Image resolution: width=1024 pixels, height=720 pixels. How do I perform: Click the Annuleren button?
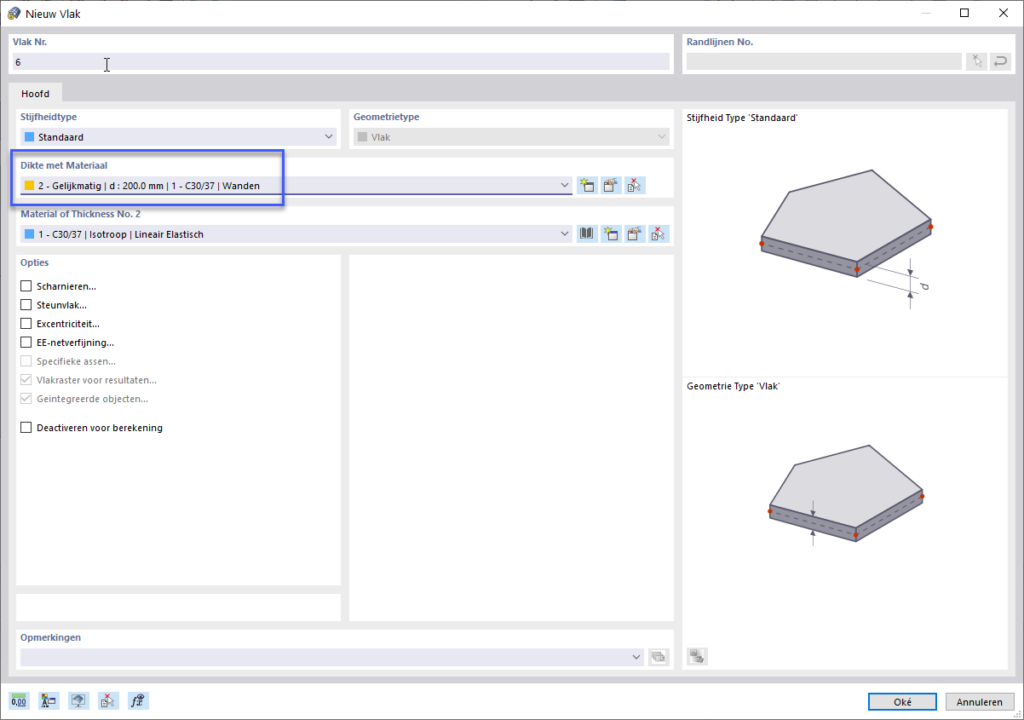click(x=979, y=702)
